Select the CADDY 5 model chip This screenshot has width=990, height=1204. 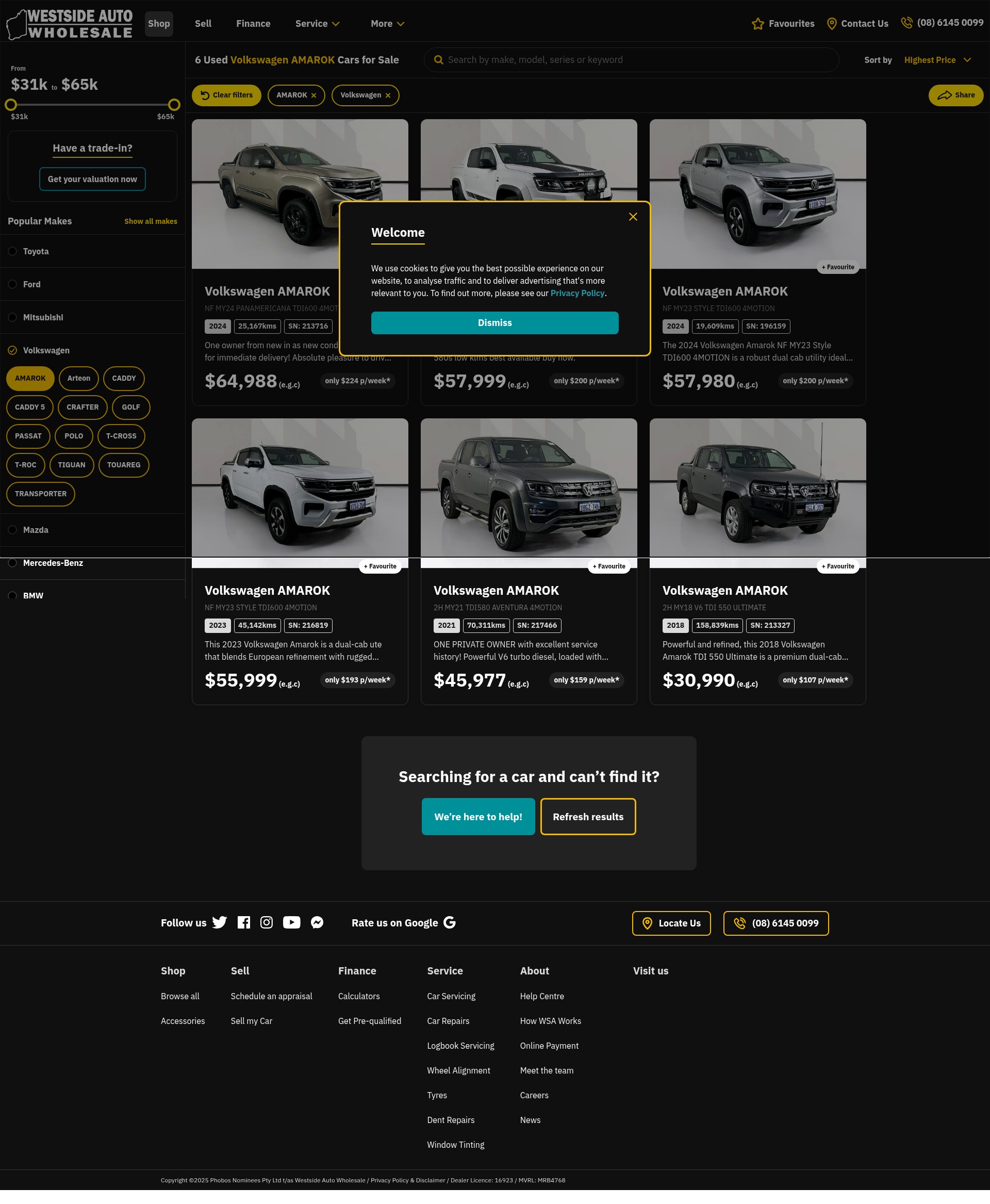(30, 408)
